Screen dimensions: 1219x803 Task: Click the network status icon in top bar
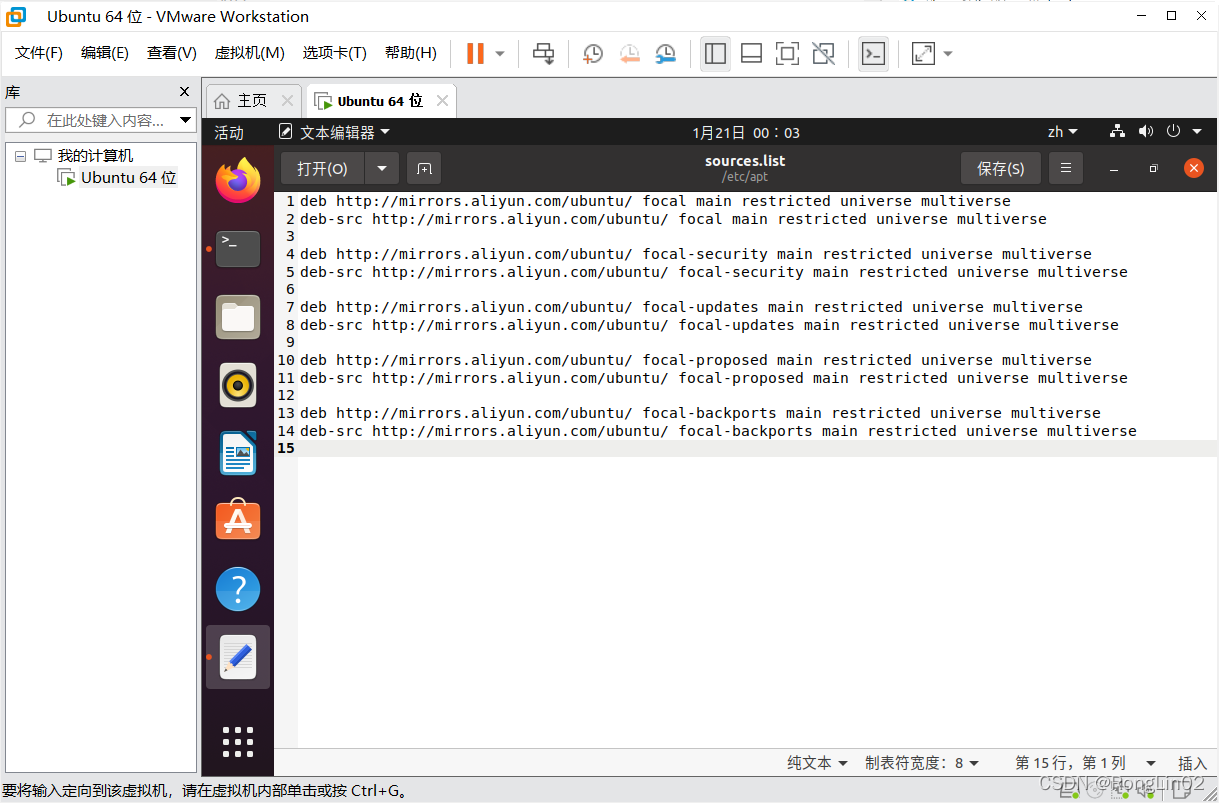coord(1118,132)
